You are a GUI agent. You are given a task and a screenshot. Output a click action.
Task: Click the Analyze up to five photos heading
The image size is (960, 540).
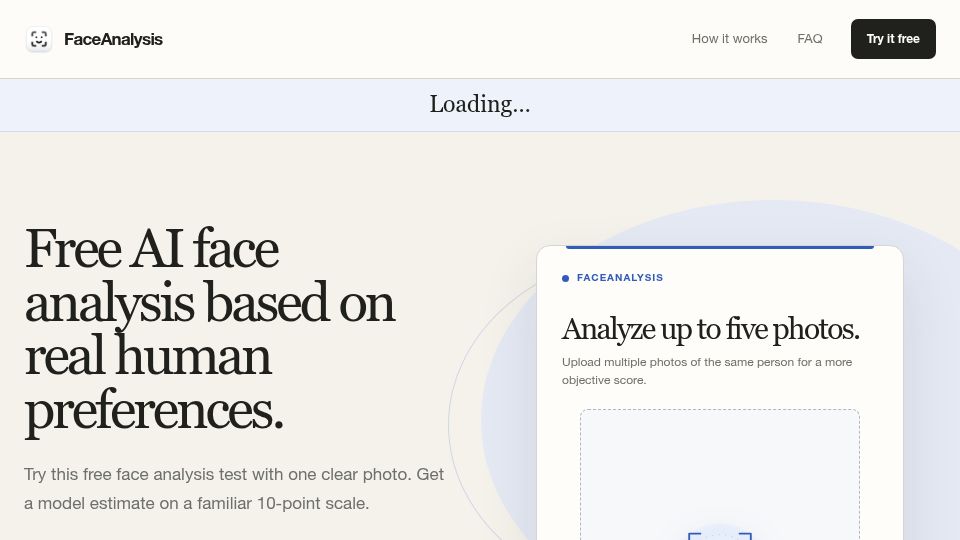click(710, 329)
